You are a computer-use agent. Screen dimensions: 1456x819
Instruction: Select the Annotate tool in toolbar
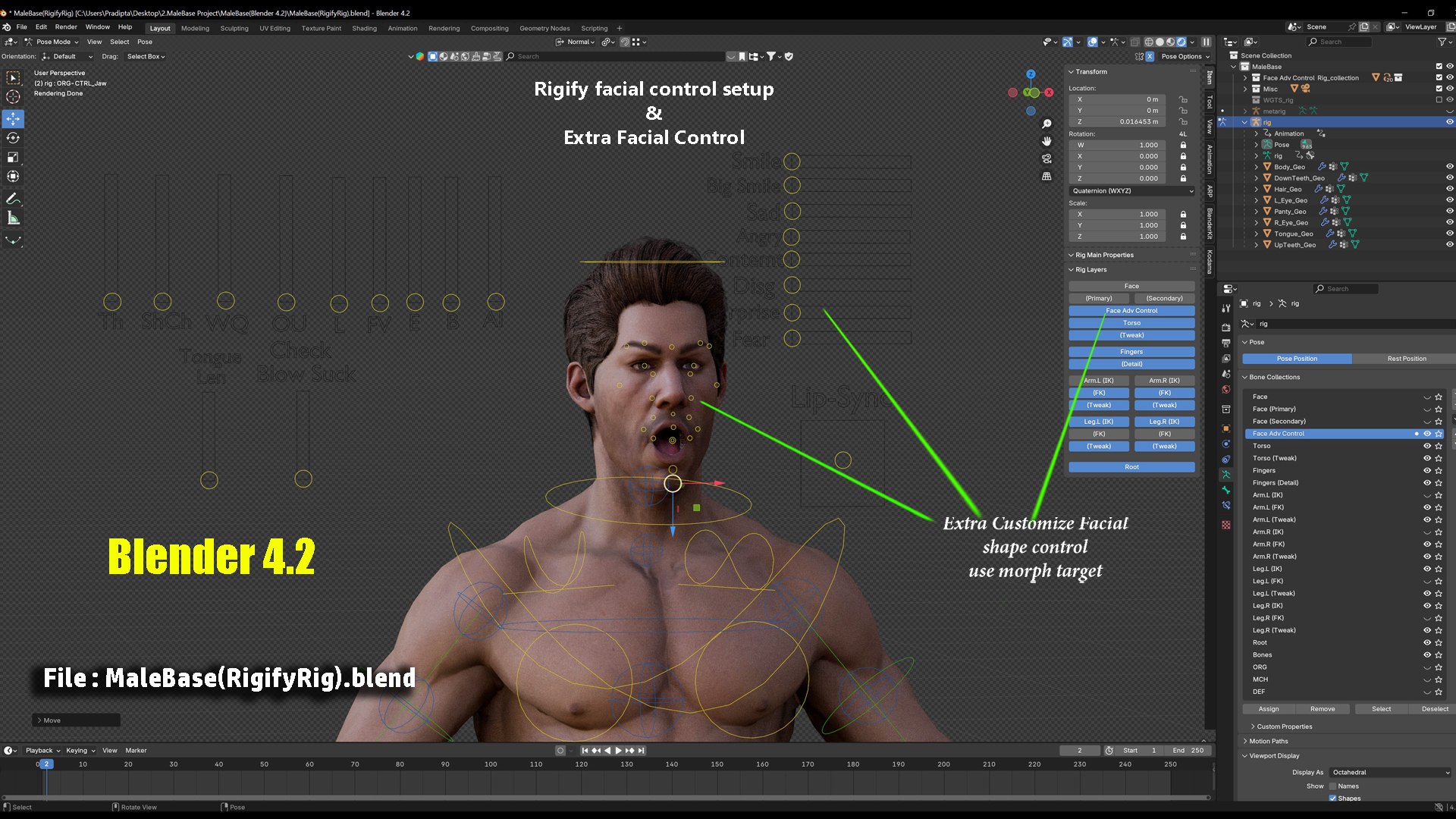point(13,199)
